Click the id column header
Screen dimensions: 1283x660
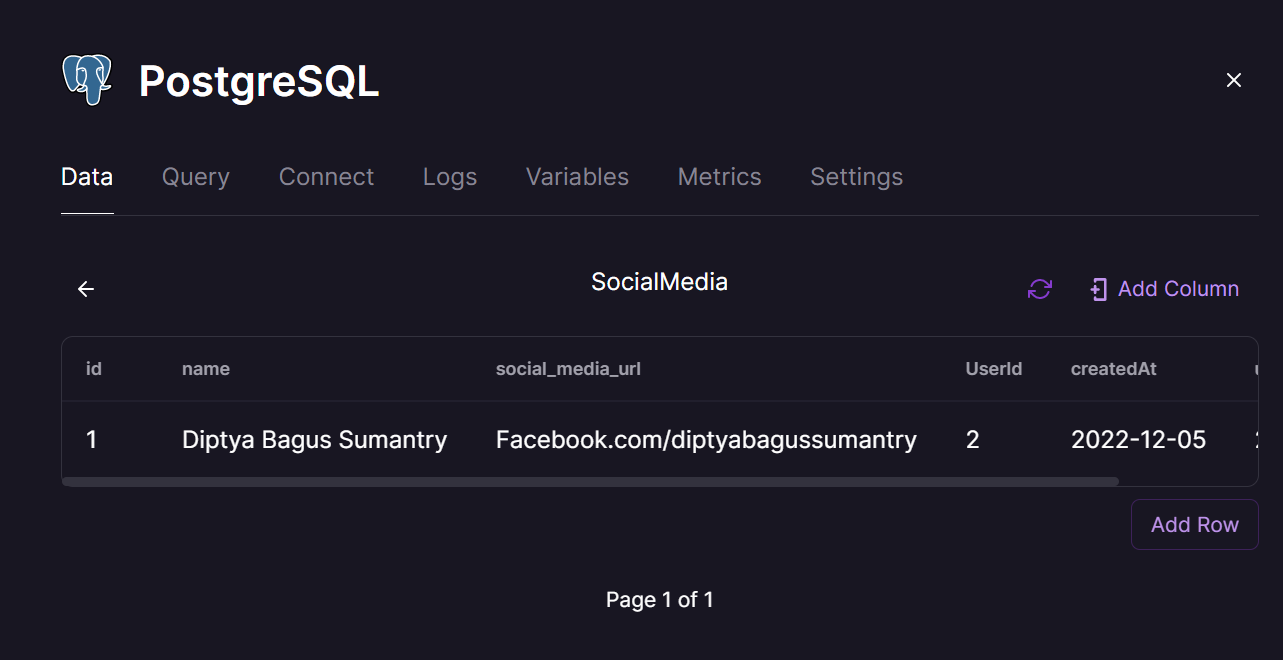coord(93,368)
